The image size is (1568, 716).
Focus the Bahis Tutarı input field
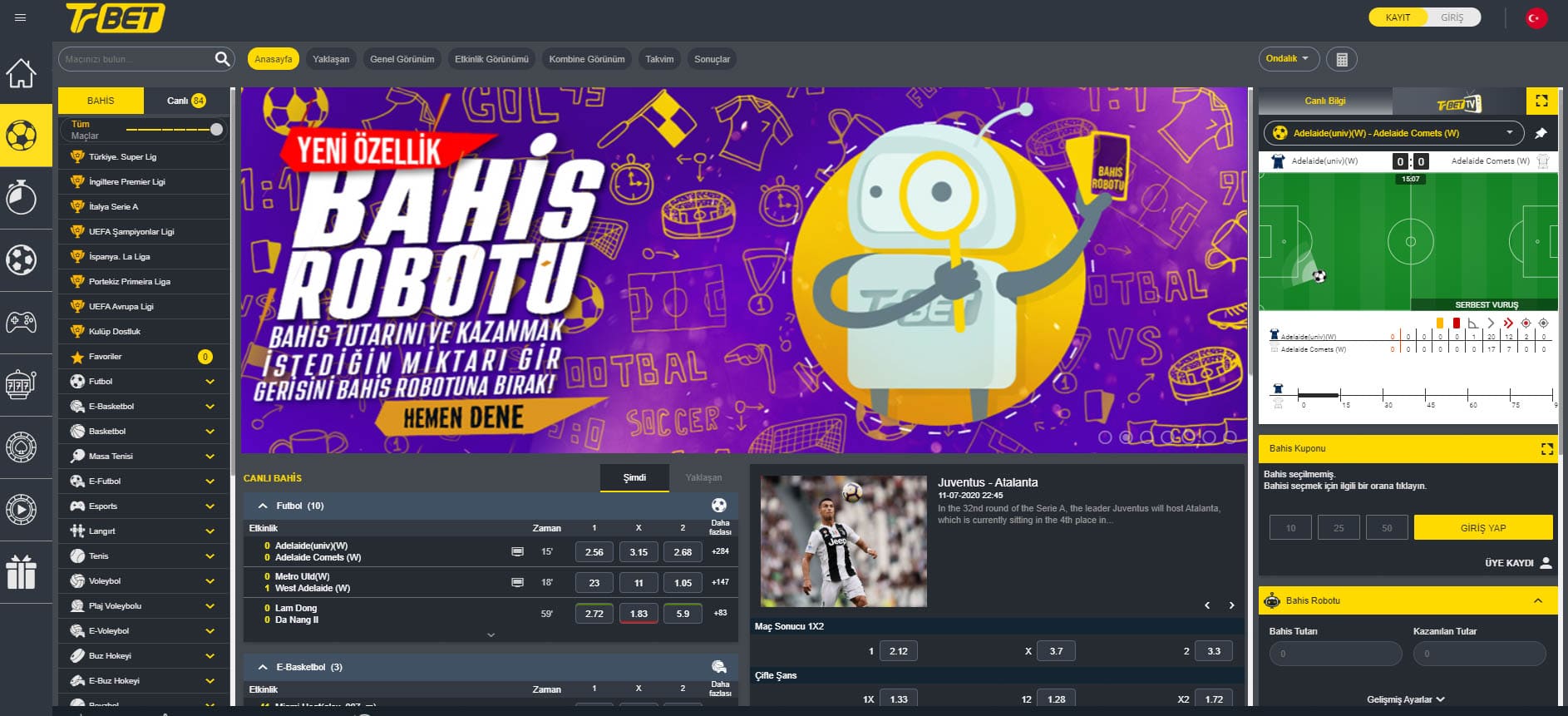(x=1335, y=654)
